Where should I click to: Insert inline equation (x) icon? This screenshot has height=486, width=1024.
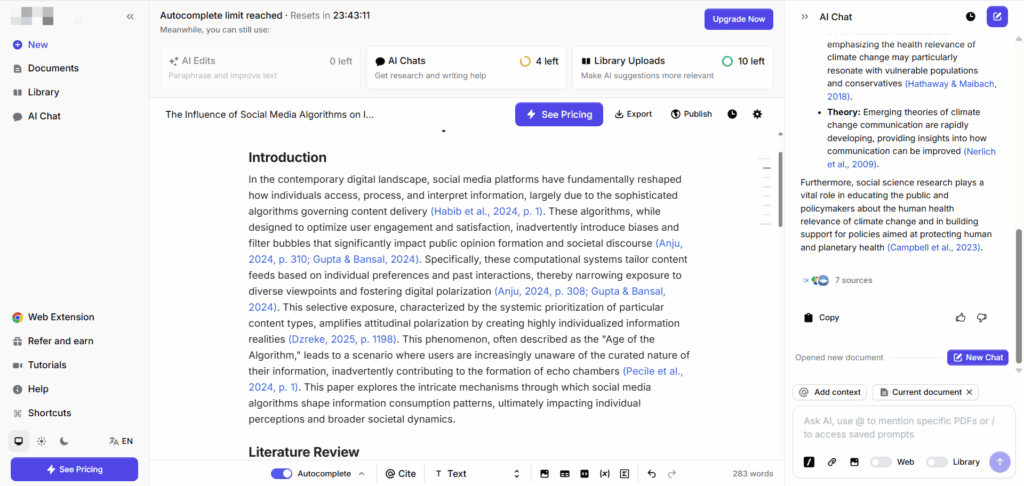605,474
